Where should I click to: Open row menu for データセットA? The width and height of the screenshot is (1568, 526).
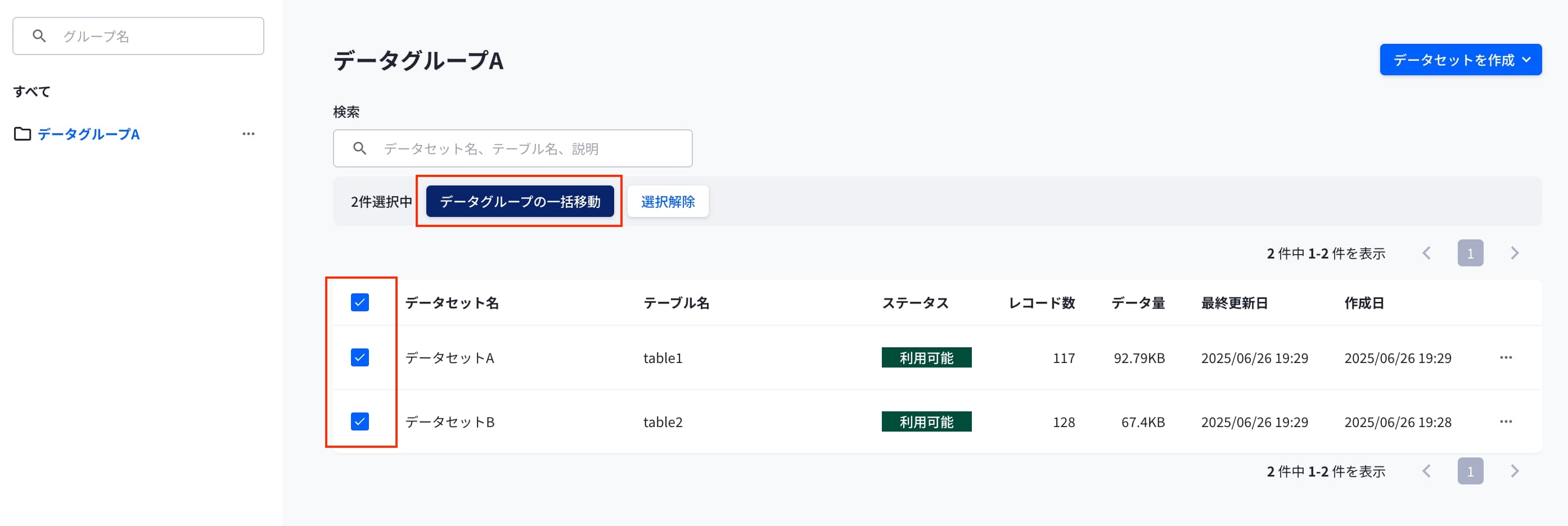pyautogui.click(x=1506, y=357)
